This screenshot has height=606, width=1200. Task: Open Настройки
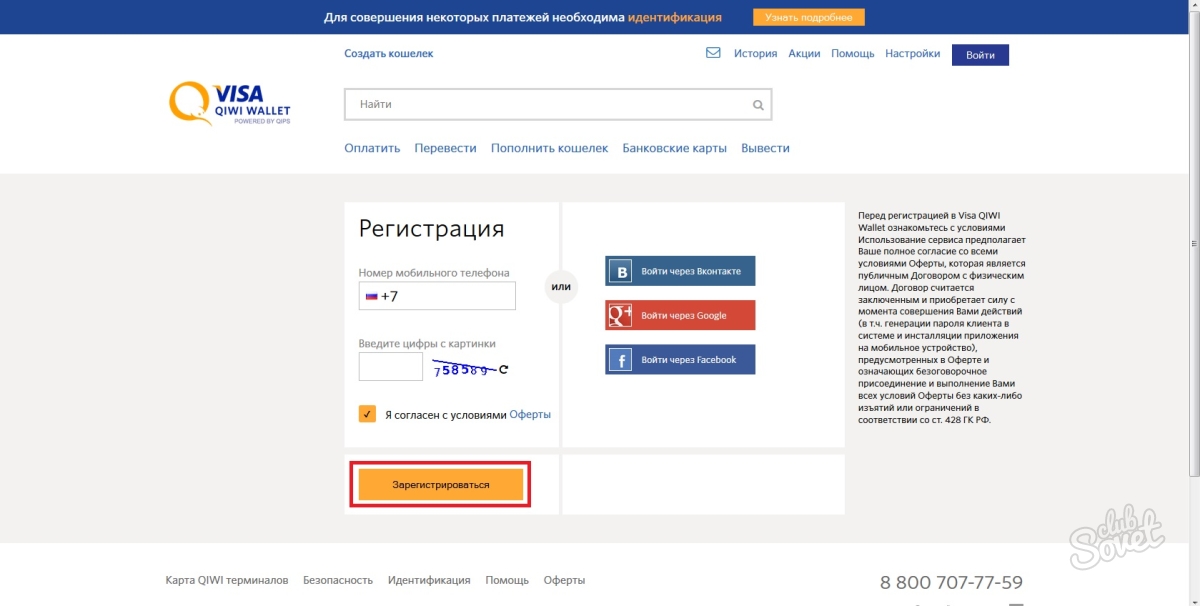(x=913, y=54)
